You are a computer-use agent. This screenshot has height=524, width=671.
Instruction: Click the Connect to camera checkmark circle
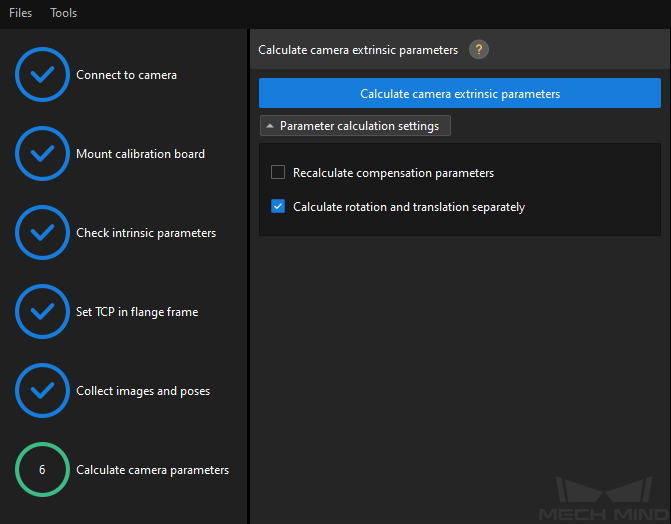tap(42, 74)
